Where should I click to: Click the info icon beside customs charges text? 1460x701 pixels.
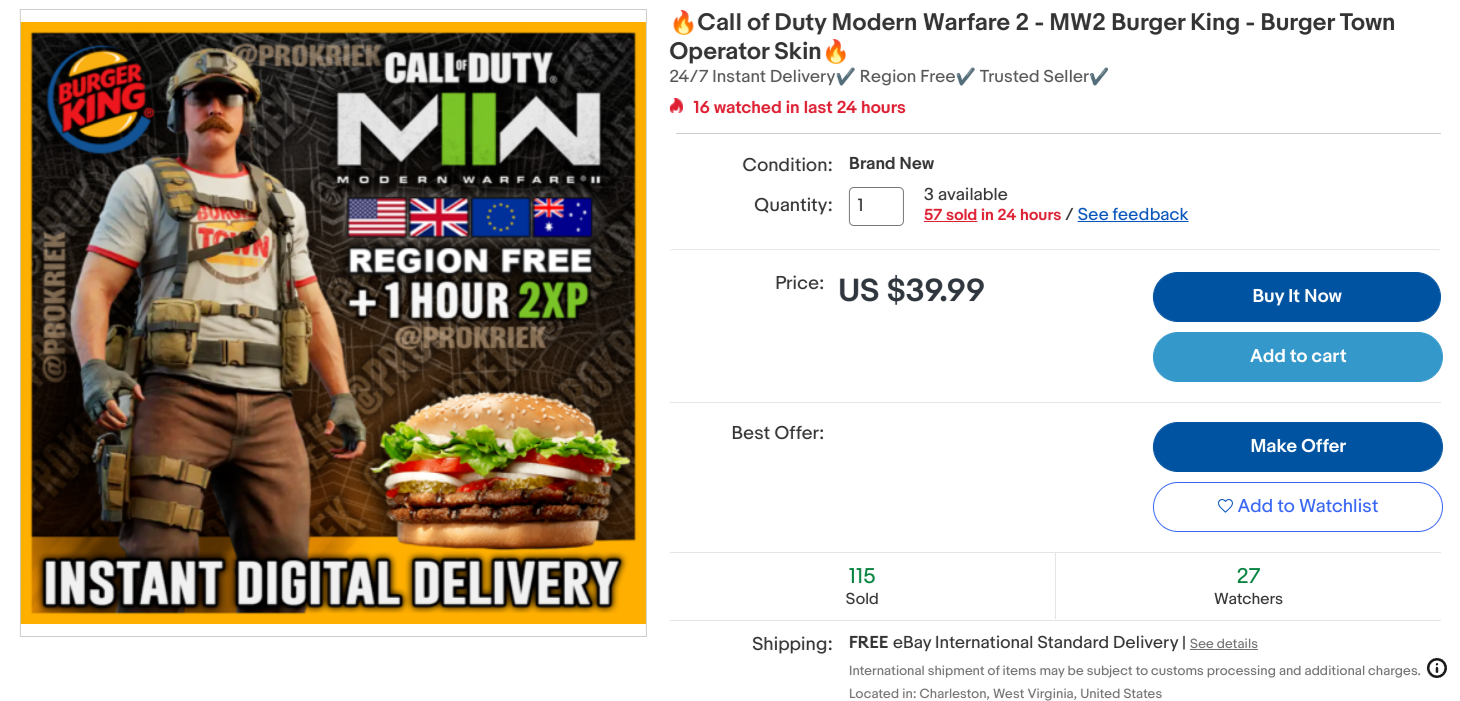[x=1436, y=668]
